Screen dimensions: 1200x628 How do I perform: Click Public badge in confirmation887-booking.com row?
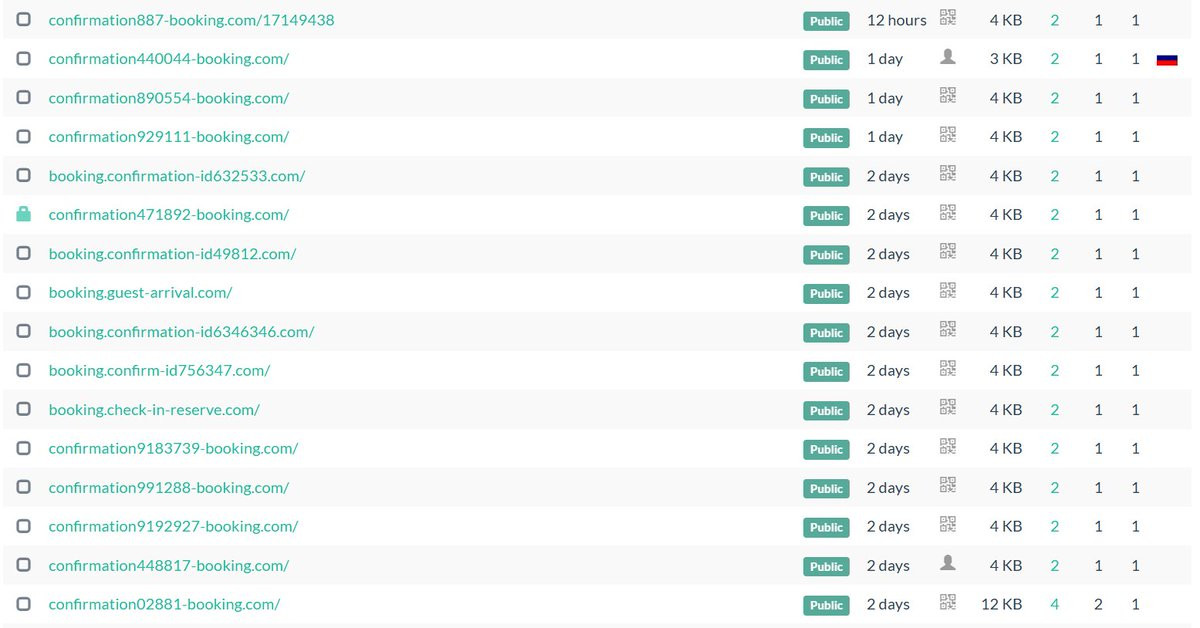[826, 21]
